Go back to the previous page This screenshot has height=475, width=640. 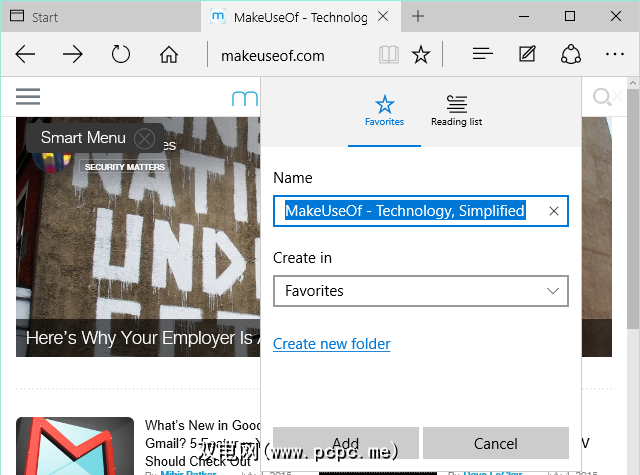click(25, 54)
